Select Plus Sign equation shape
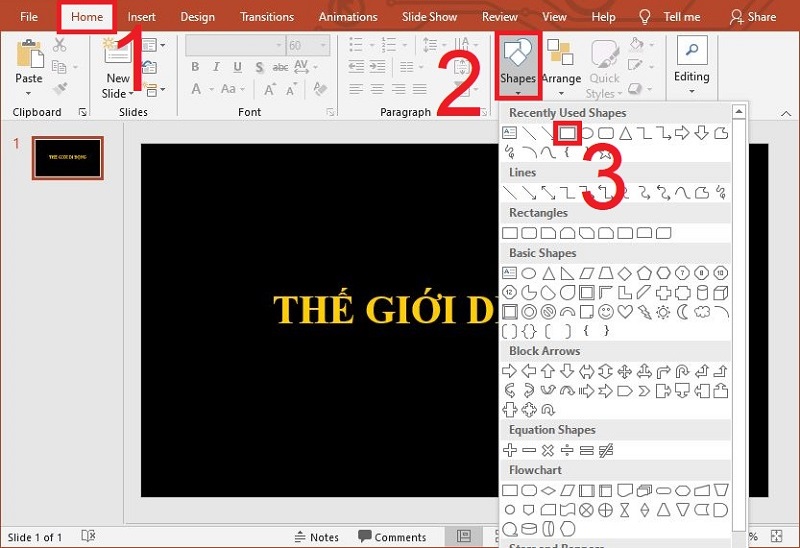The width and height of the screenshot is (800, 548). click(510, 450)
